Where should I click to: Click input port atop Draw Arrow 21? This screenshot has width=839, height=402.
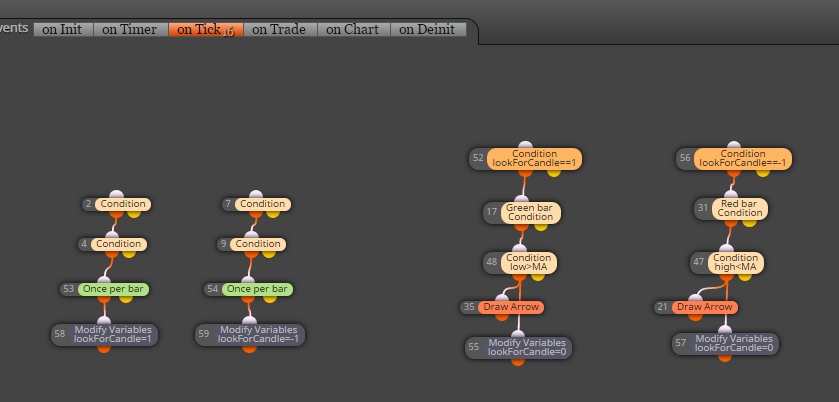[695, 299]
